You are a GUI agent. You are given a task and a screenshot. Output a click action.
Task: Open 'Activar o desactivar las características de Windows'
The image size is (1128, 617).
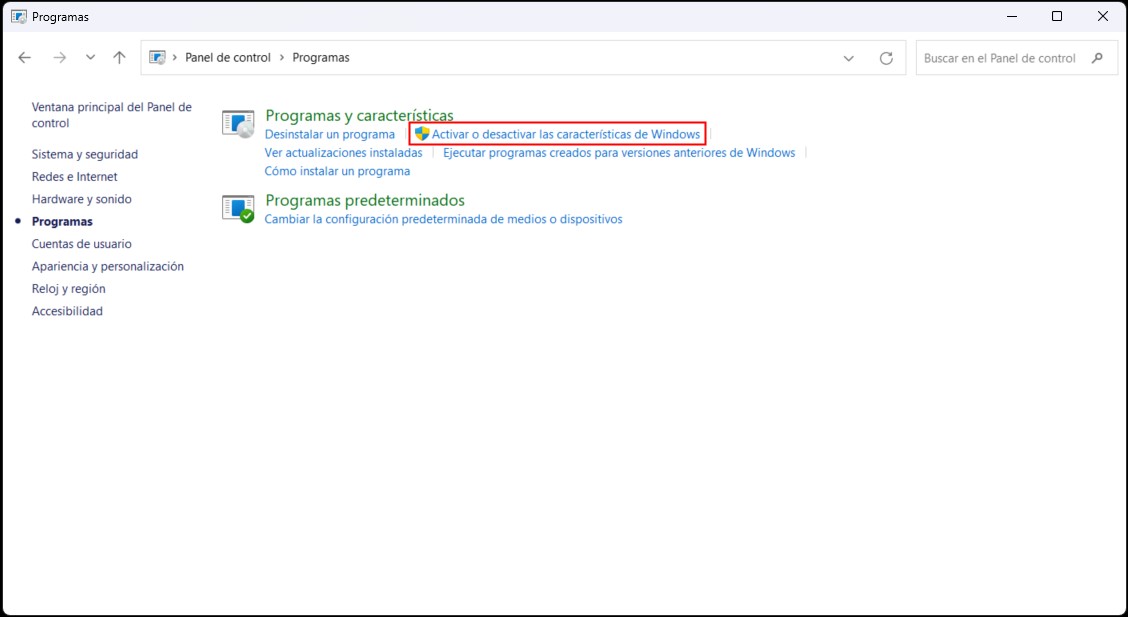pos(565,134)
